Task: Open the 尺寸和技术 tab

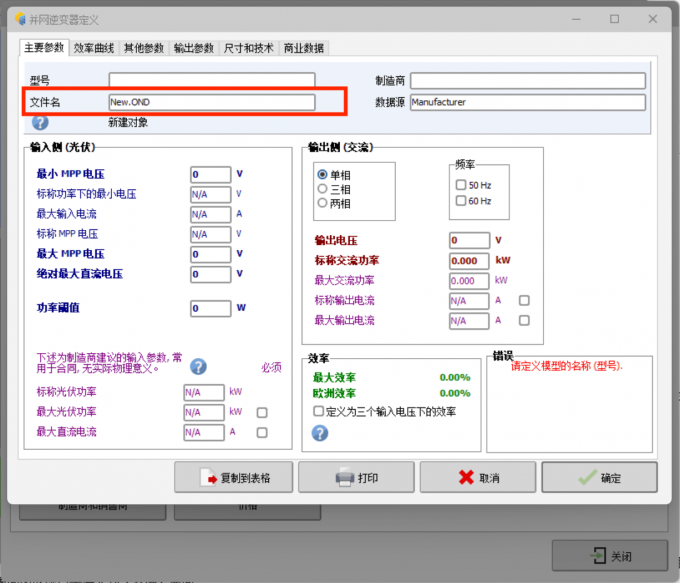Action: 249,48
